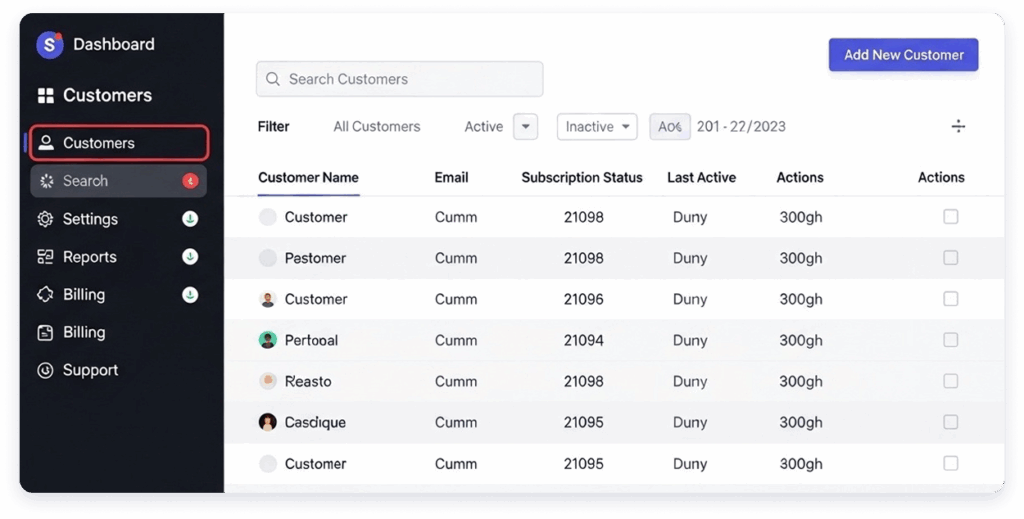The width and height of the screenshot is (1024, 519).
Task: Select the Pertooal row checkbox
Action: tap(950, 340)
